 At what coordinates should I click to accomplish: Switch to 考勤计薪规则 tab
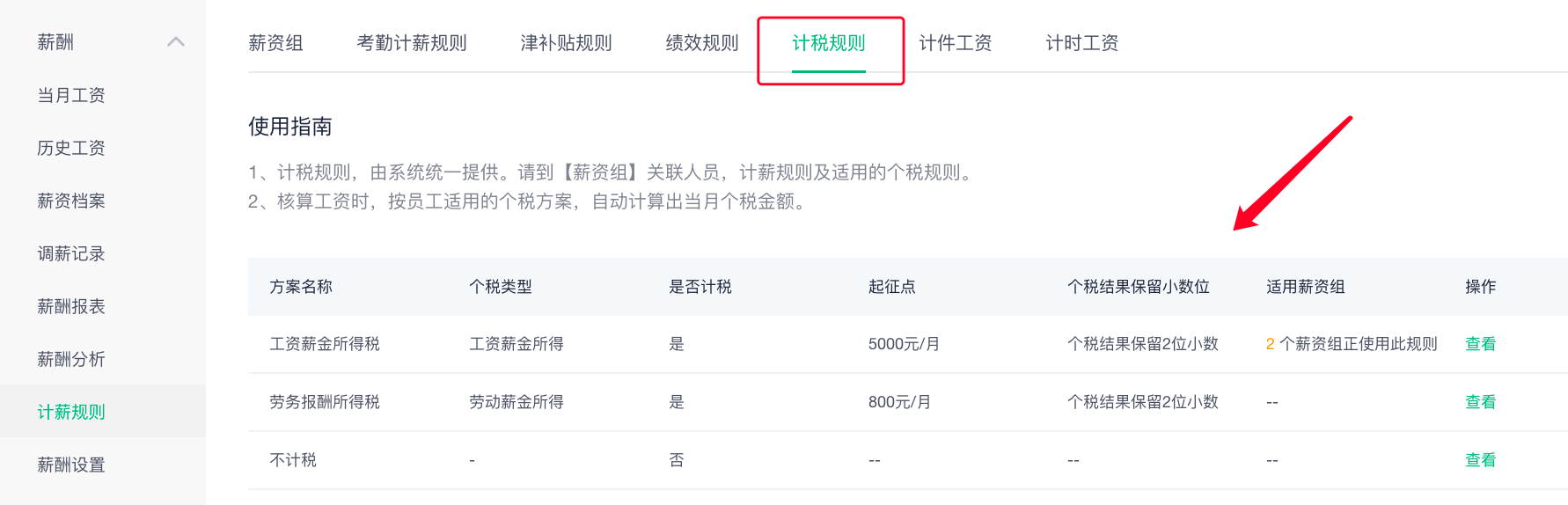[x=412, y=43]
